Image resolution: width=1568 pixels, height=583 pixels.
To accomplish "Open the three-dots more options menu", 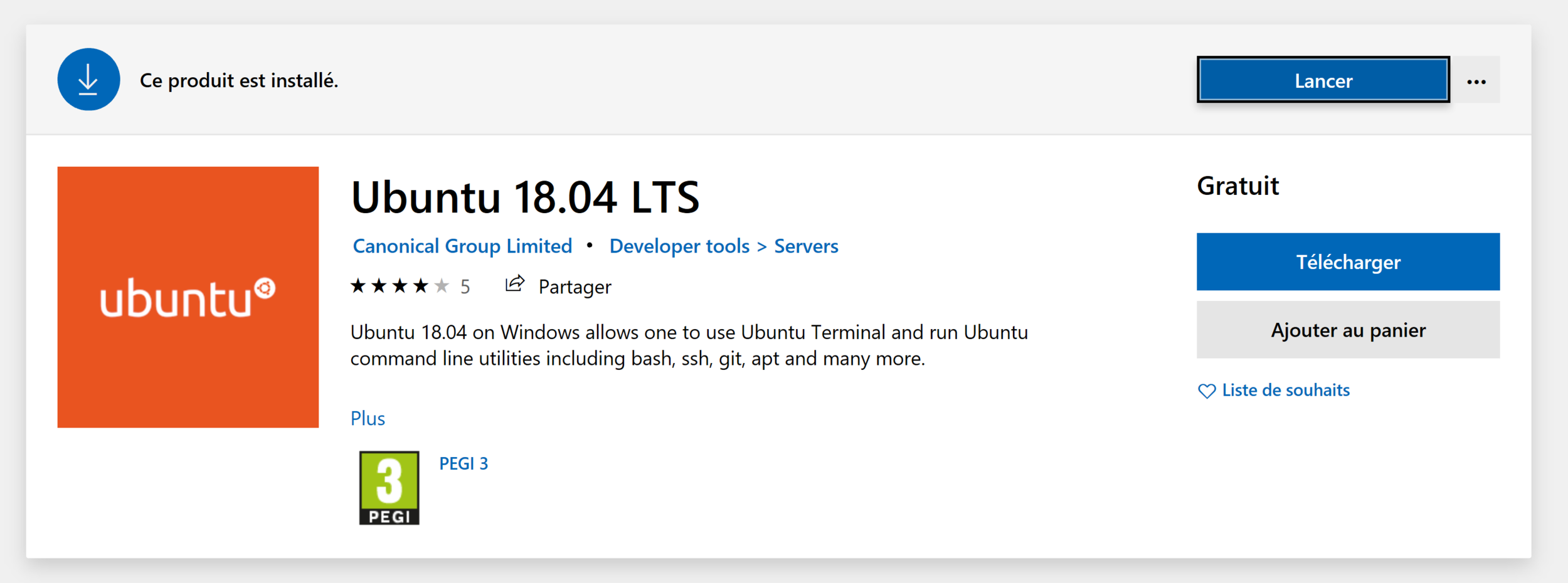I will (x=1476, y=81).
